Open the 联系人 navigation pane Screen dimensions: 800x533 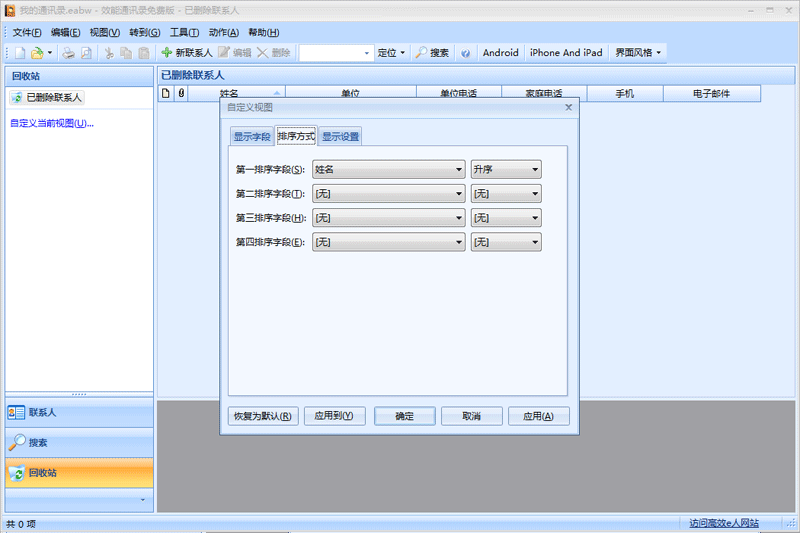(x=79, y=413)
